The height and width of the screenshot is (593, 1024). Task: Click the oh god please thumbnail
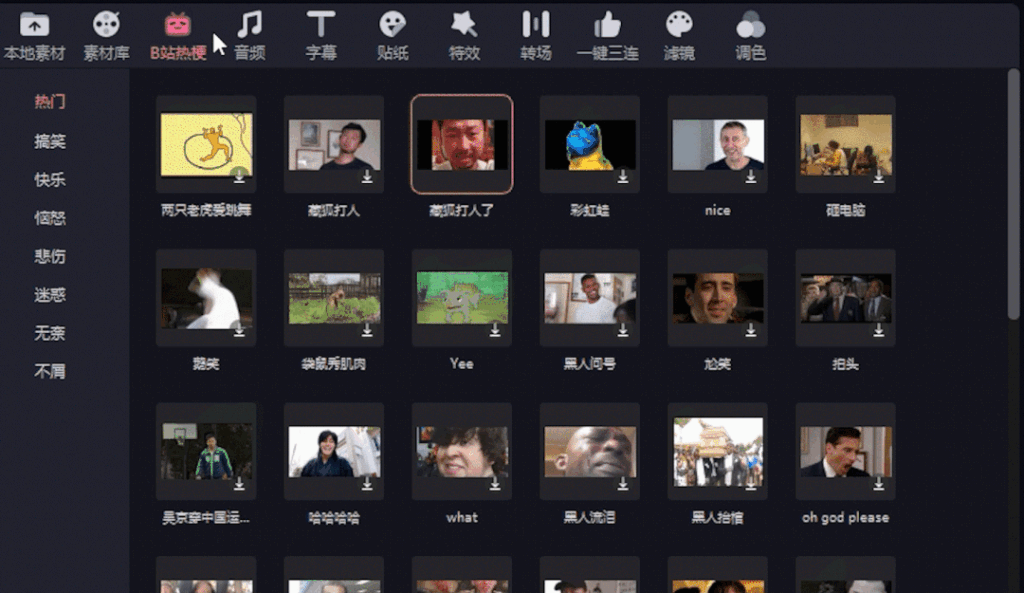tap(845, 452)
